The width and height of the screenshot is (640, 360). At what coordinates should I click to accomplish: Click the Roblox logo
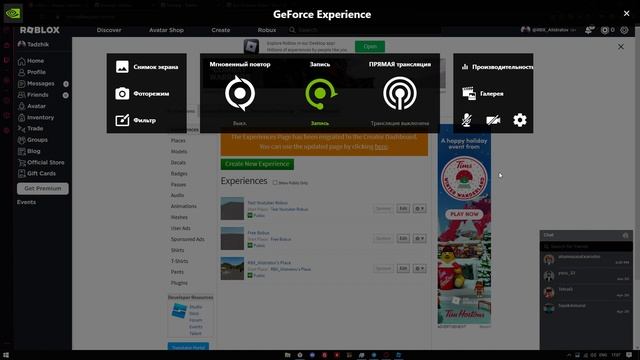[x=40, y=30]
